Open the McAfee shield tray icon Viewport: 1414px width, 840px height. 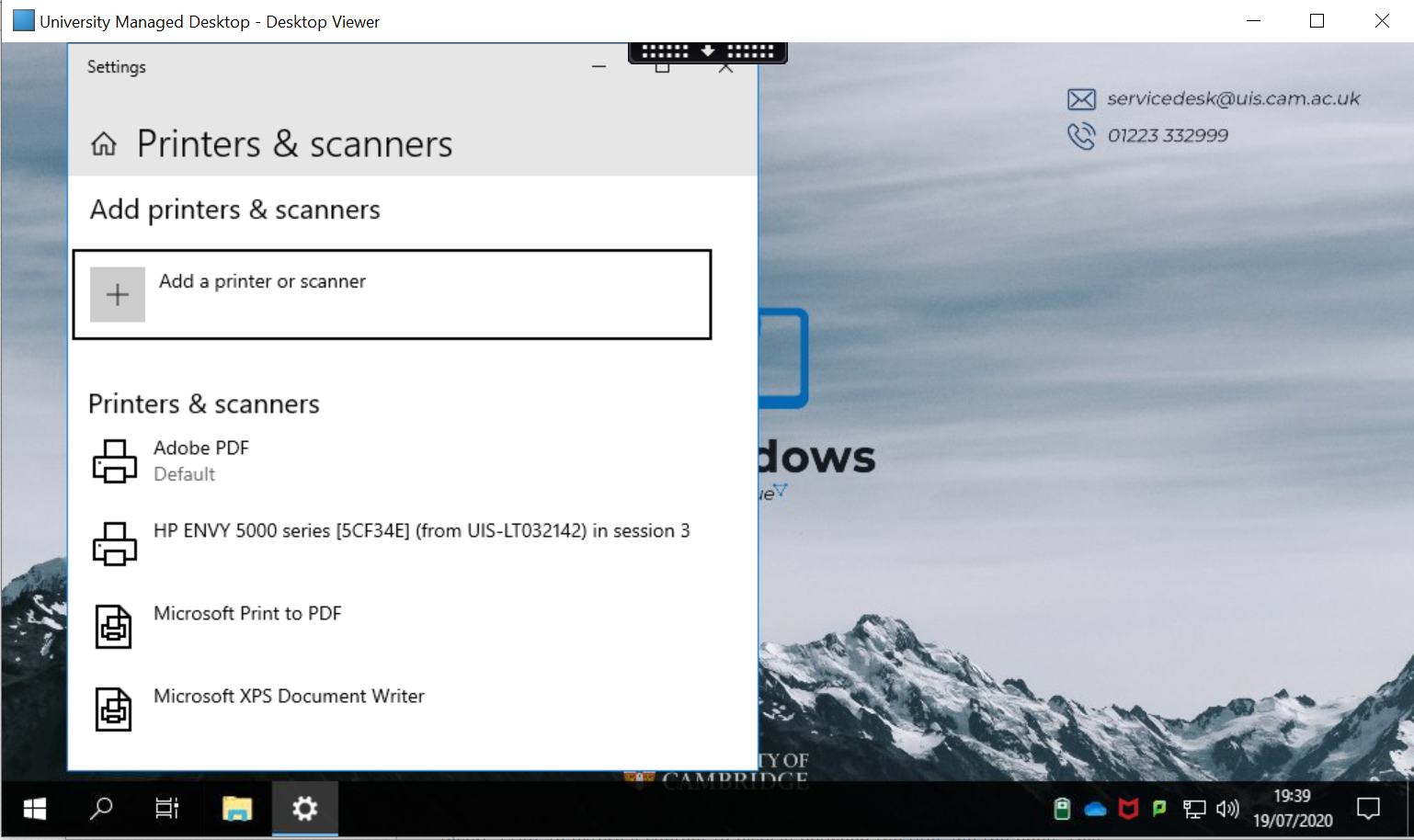click(1128, 809)
